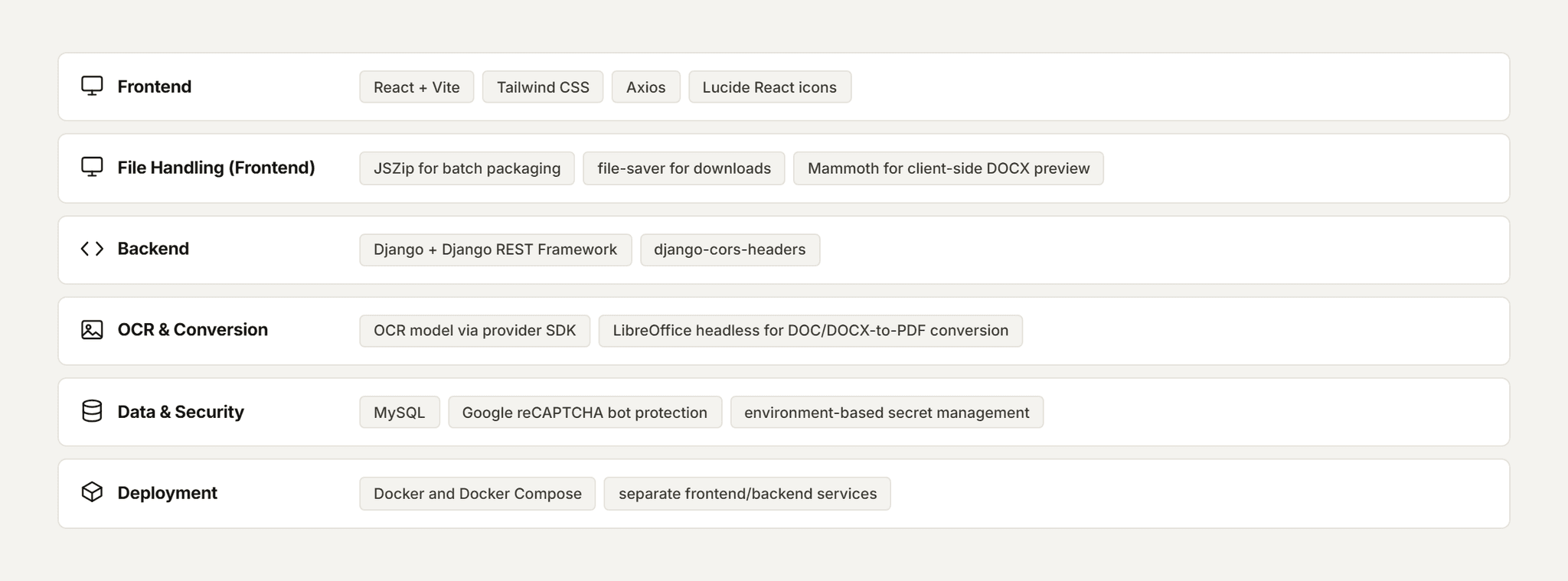The height and width of the screenshot is (581, 1568).
Task: Click the Django + Django REST Framework tag
Action: tap(495, 250)
